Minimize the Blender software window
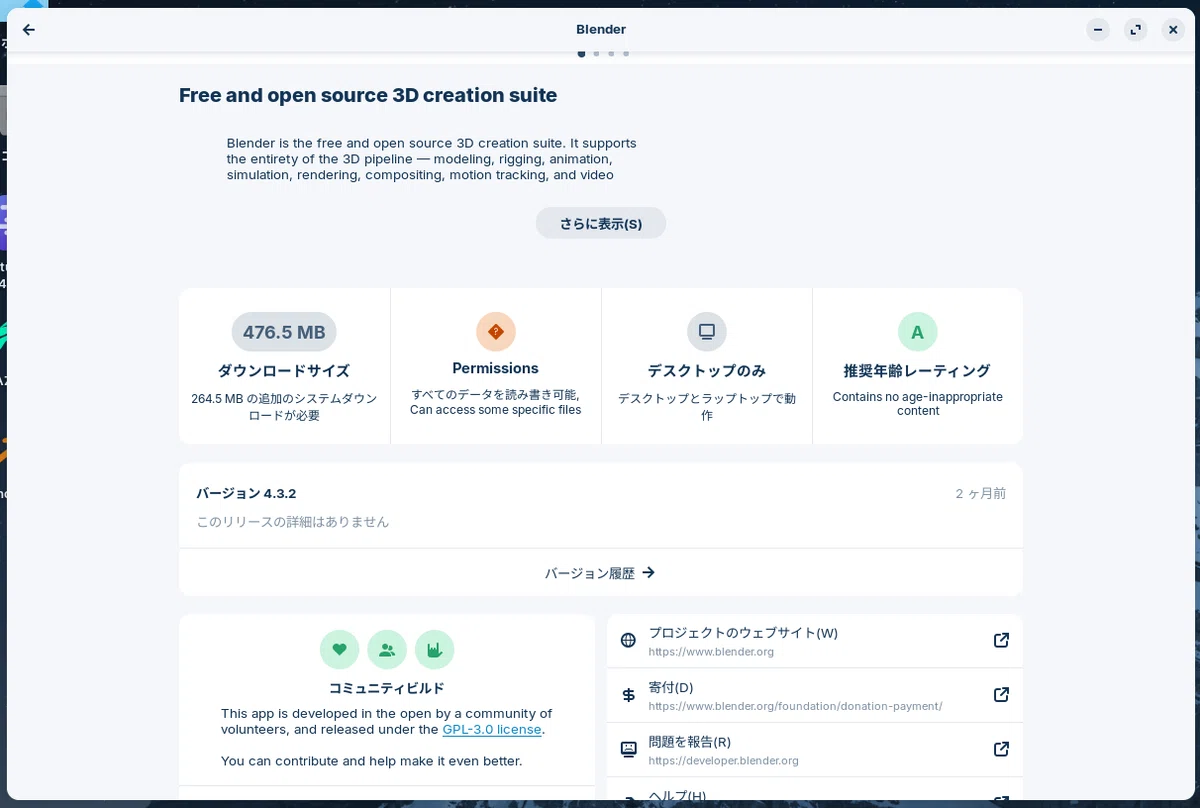The width and height of the screenshot is (1200, 808). coord(1098,30)
